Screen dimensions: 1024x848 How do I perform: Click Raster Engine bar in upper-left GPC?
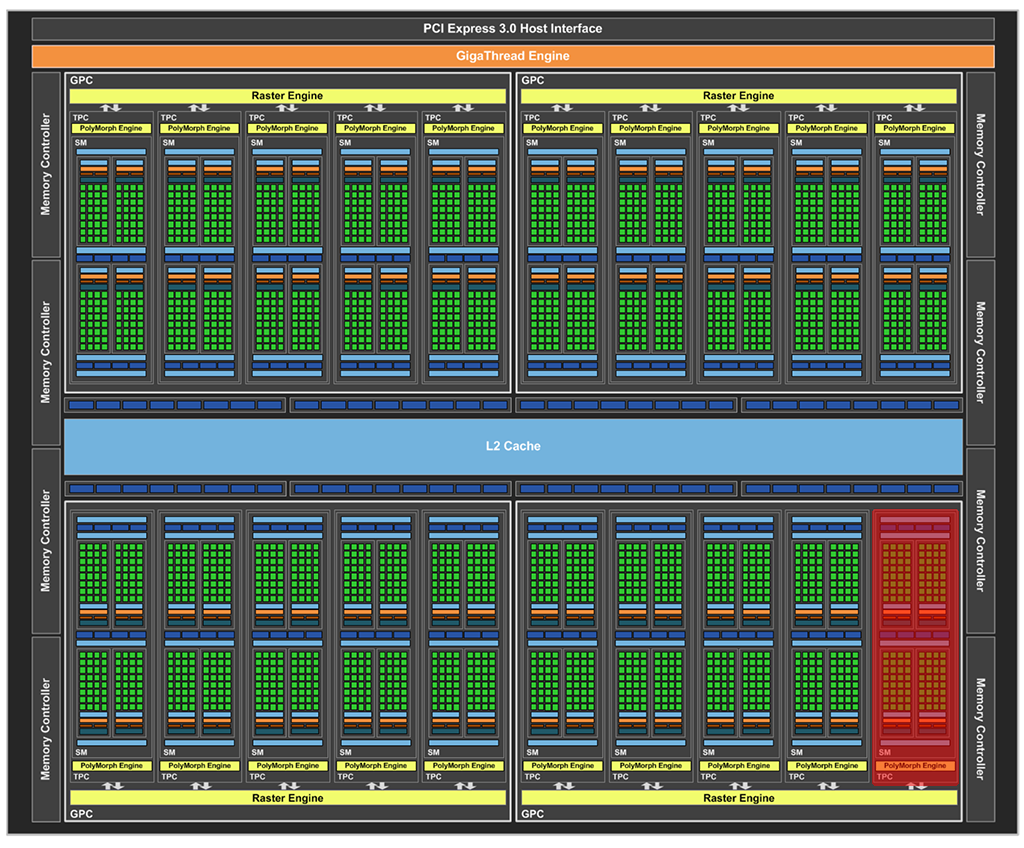click(287, 96)
